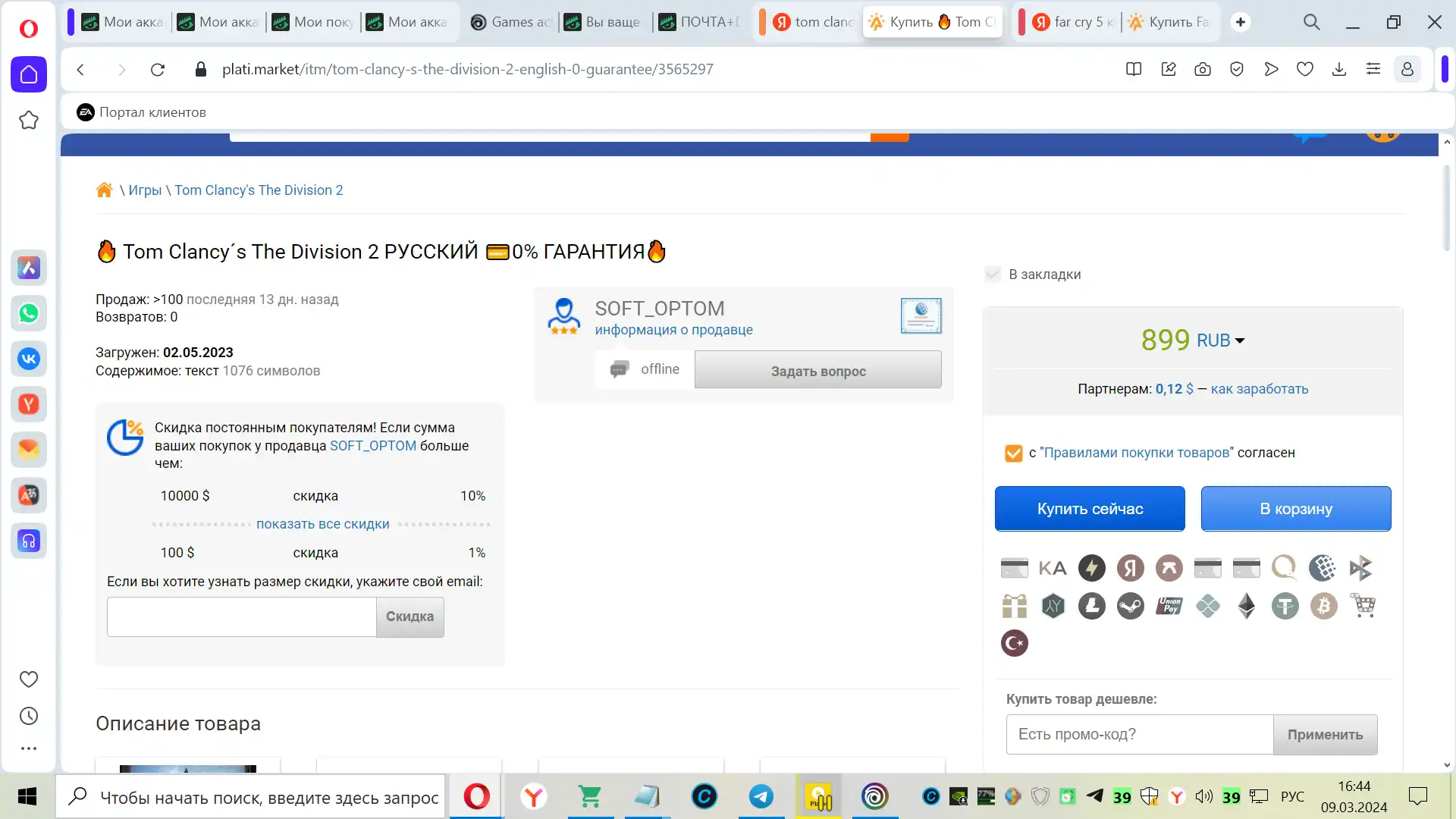Screen dimensions: 1456x819
Task: Select Turkish flag payment icon
Action: [x=1015, y=643]
